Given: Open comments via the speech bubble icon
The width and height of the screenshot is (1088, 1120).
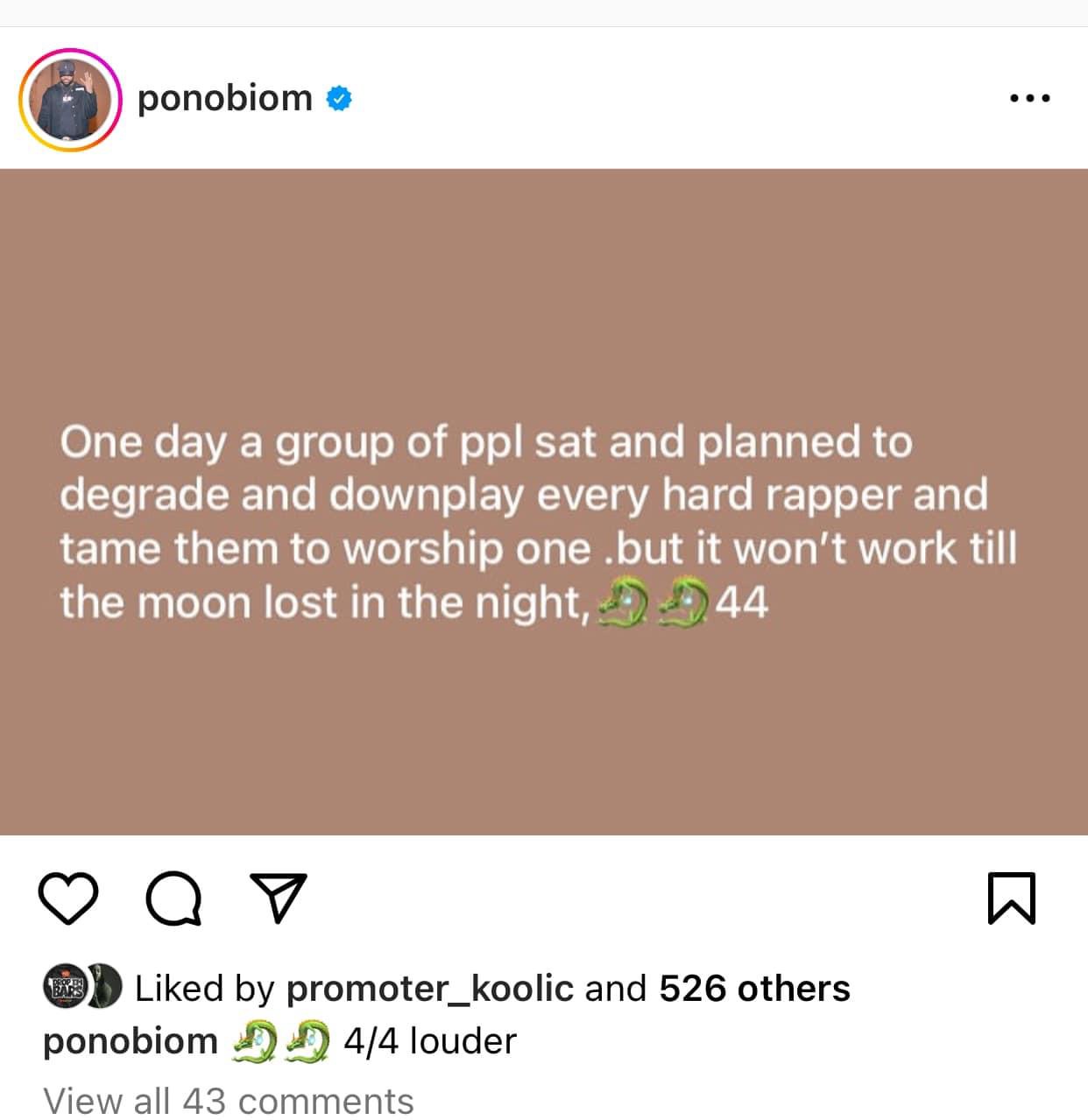Looking at the screenshot, I should coord(173,898).
